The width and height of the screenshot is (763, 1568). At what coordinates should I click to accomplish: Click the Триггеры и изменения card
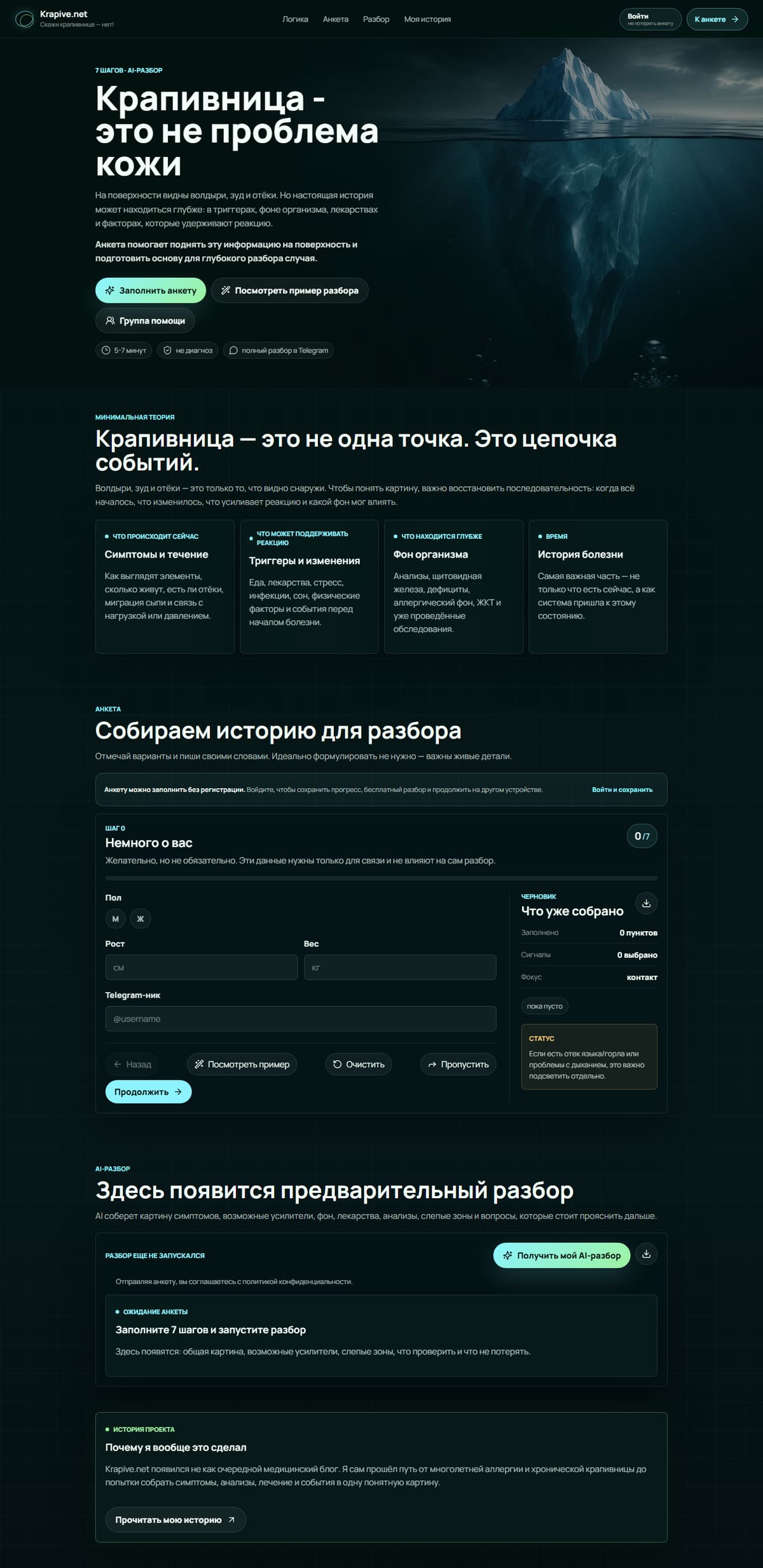tap(309, 587)
